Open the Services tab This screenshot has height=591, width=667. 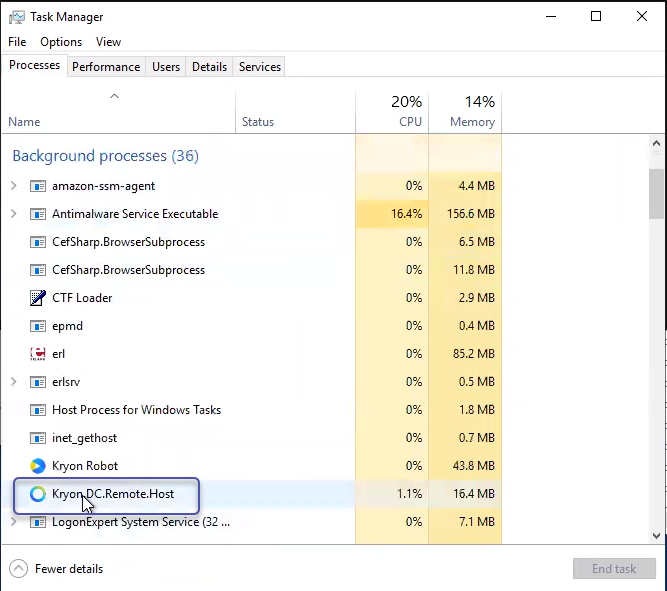(x=259, y=67)
